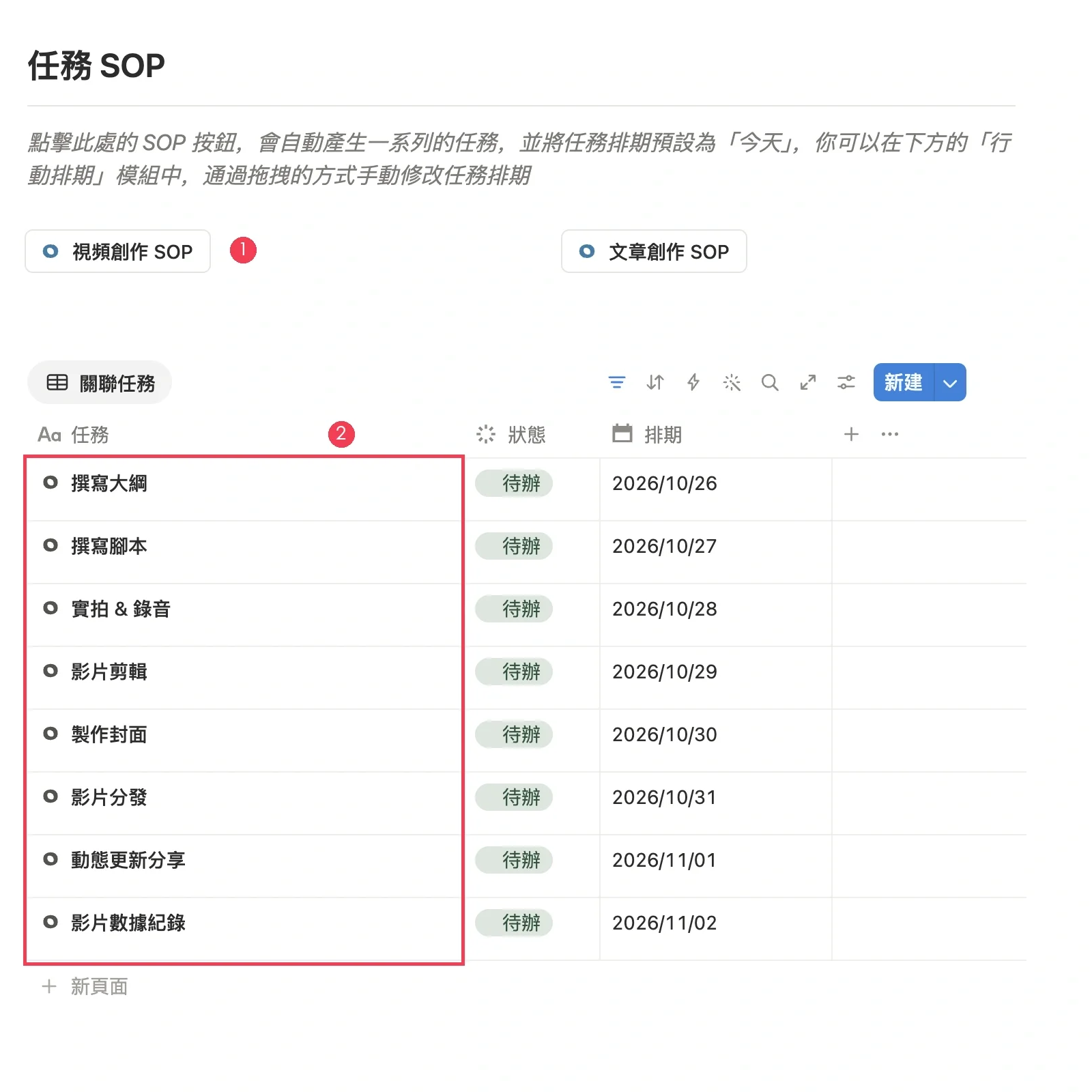Viewport: 1092px width, 1092px height.
Task: Open the 製作封面 task
Action: click(x=109, y=734)
